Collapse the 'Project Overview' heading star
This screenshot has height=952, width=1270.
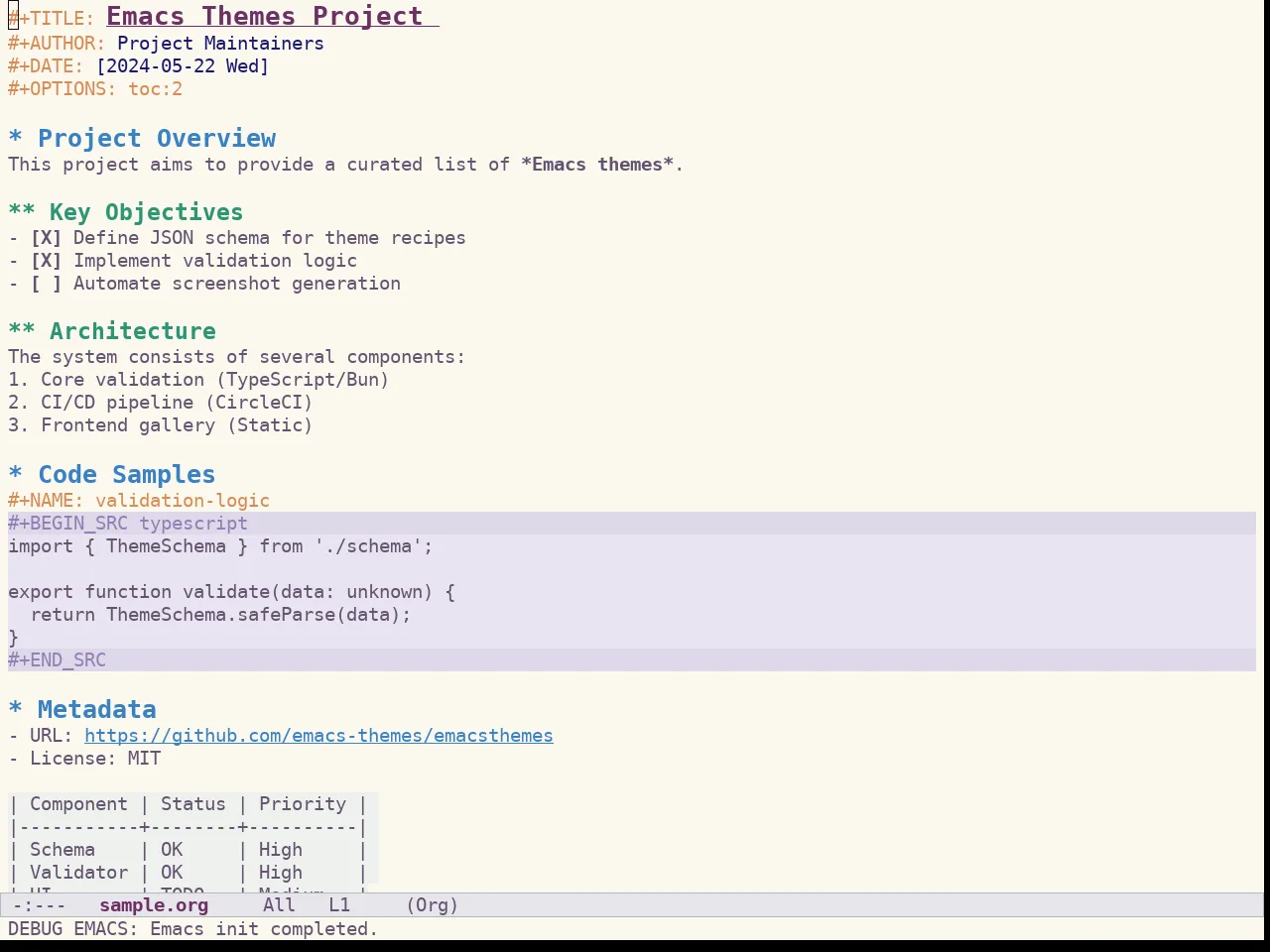(x=15, y=139)
